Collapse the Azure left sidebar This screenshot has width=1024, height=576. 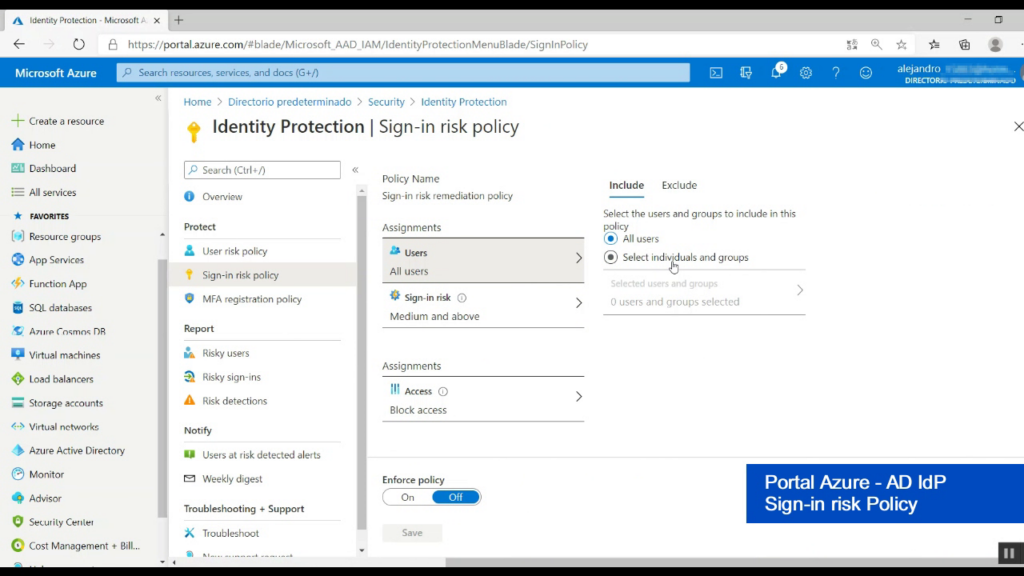pos(158,98)
